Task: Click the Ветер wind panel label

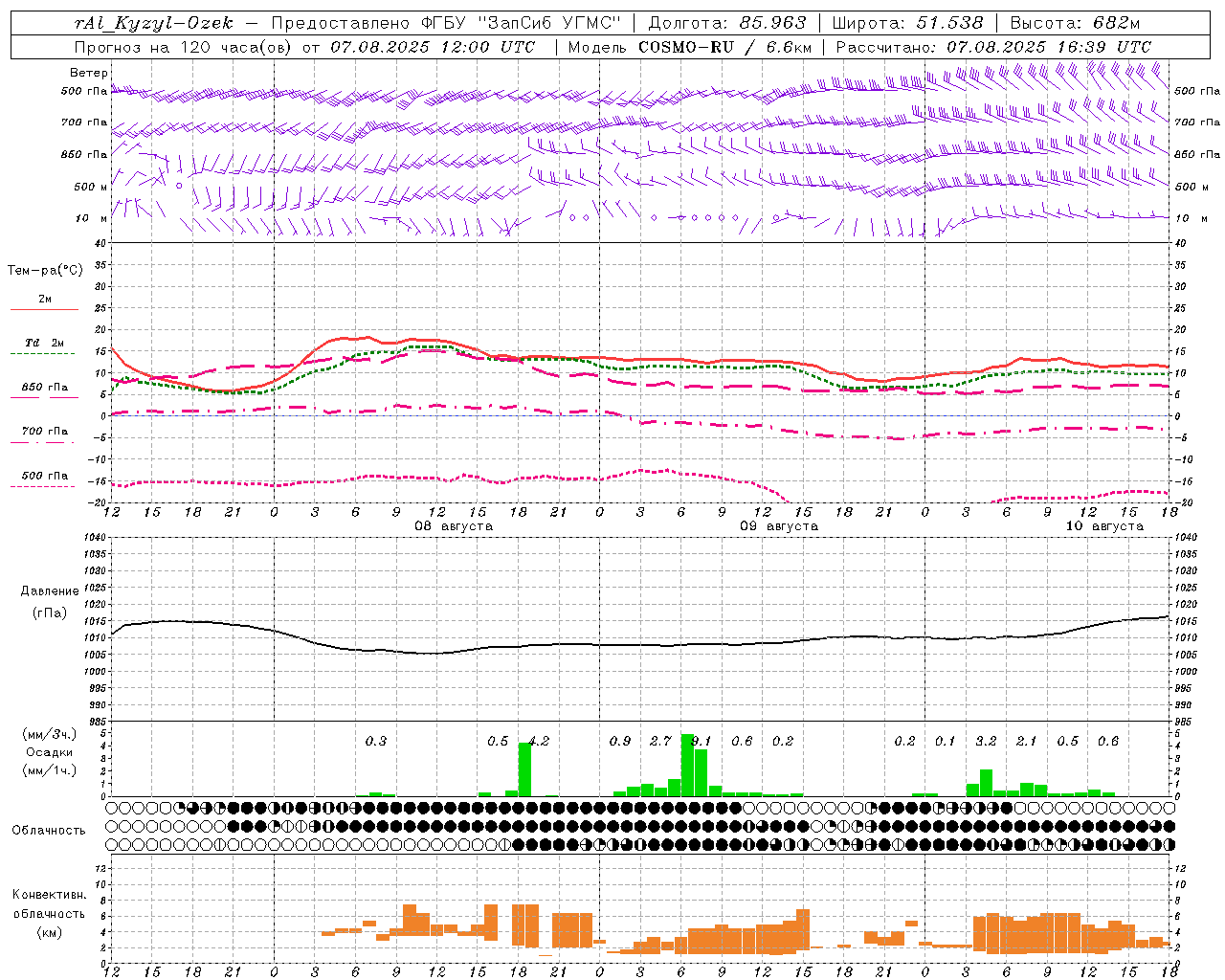Action: click(x=89, y=73)
